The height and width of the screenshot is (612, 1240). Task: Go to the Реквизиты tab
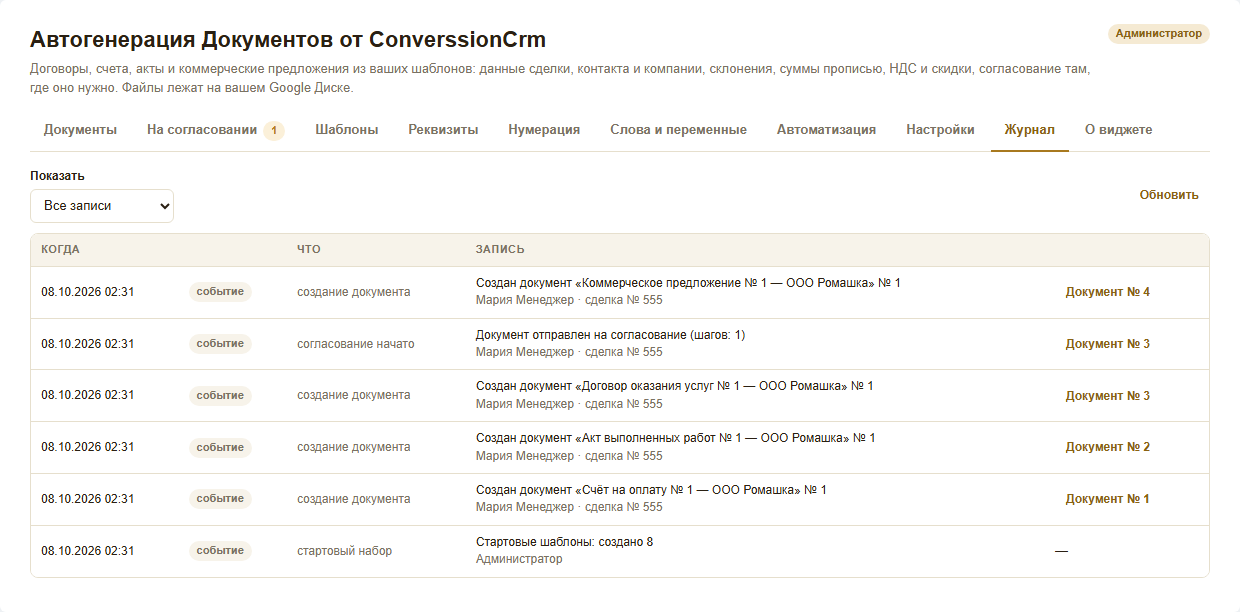[x=443, y=130]
